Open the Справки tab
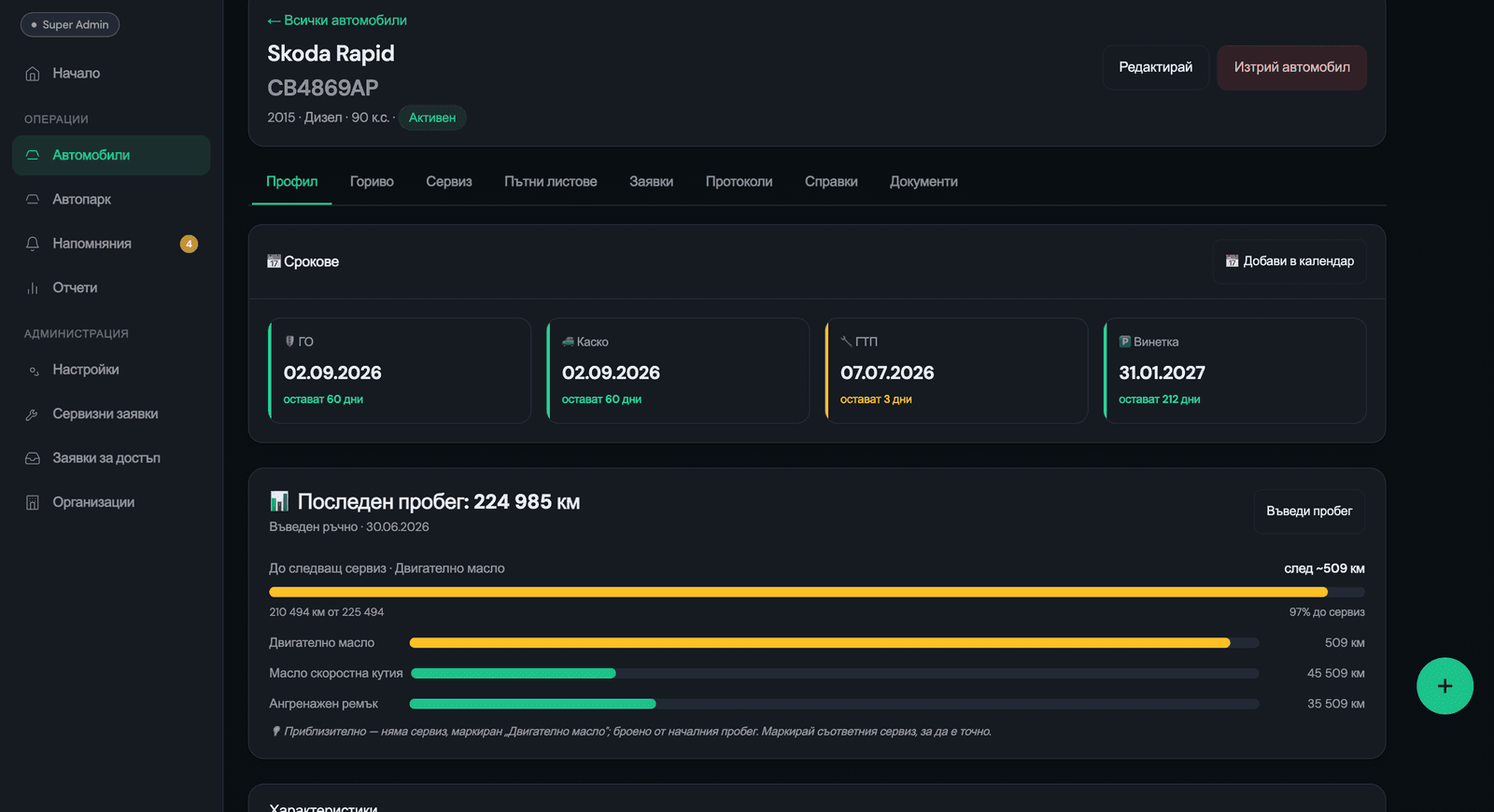Screen dimensions: 1494x812 831,182
